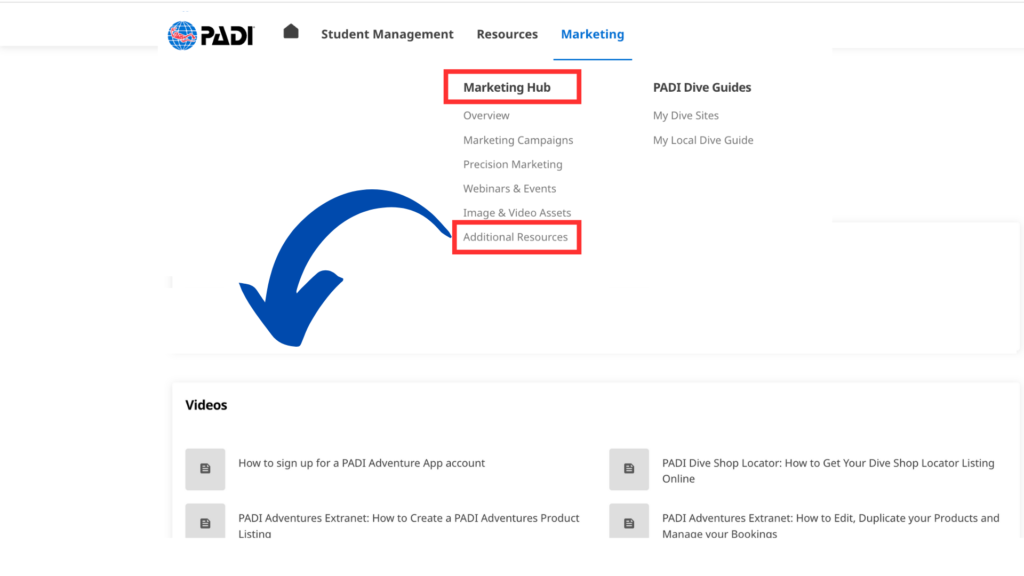1024x576 pixels.
Task: Go to the home icon
Action: [291, 32]
